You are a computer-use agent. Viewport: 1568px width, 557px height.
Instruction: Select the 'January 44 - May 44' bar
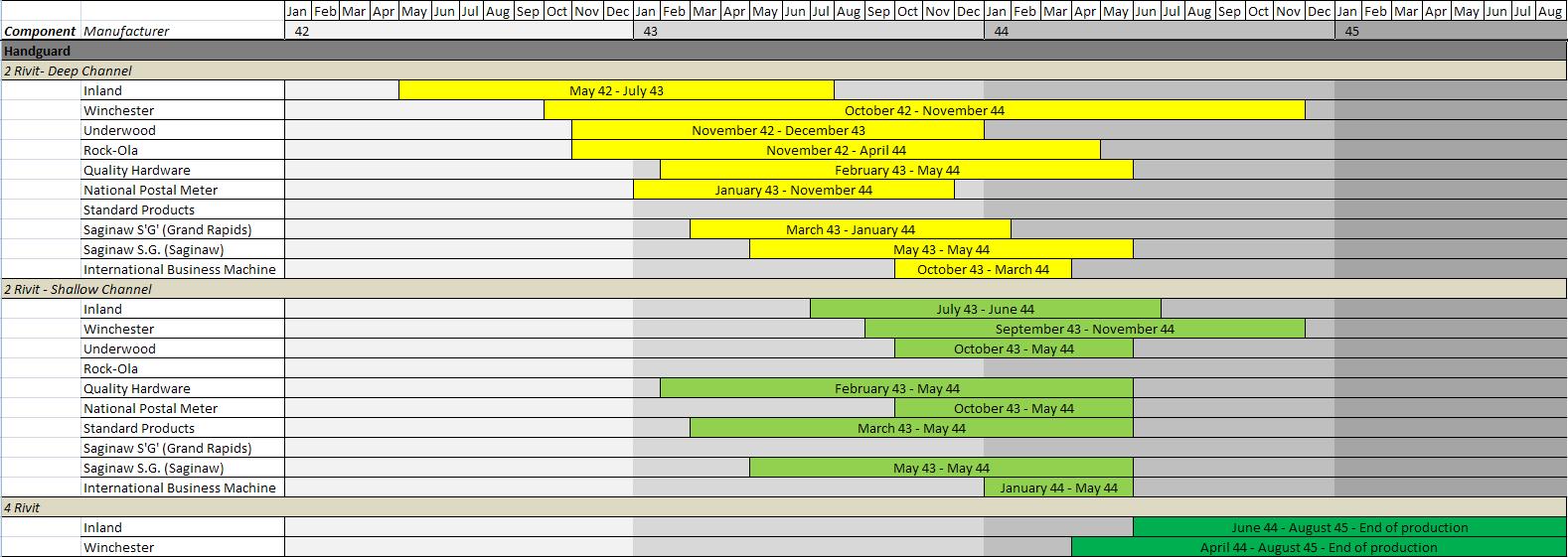pos(1058,487)
